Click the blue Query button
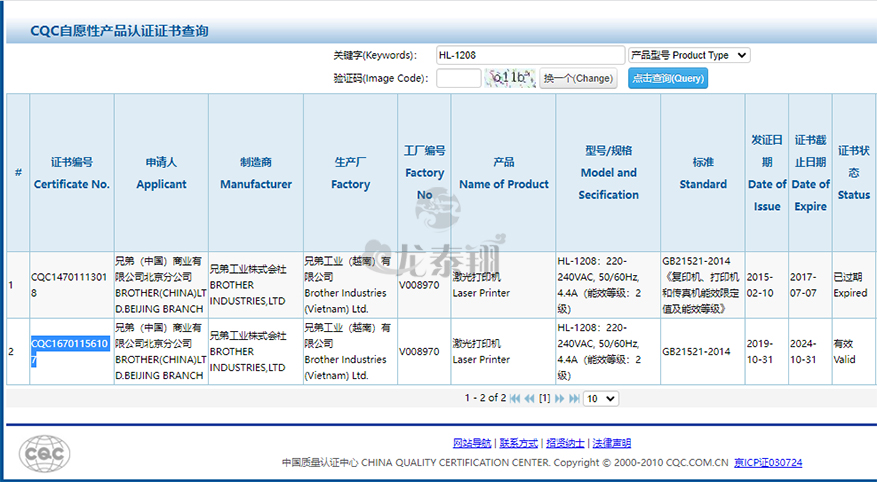Viewport: 877px width, 482px height. [667, 78]
